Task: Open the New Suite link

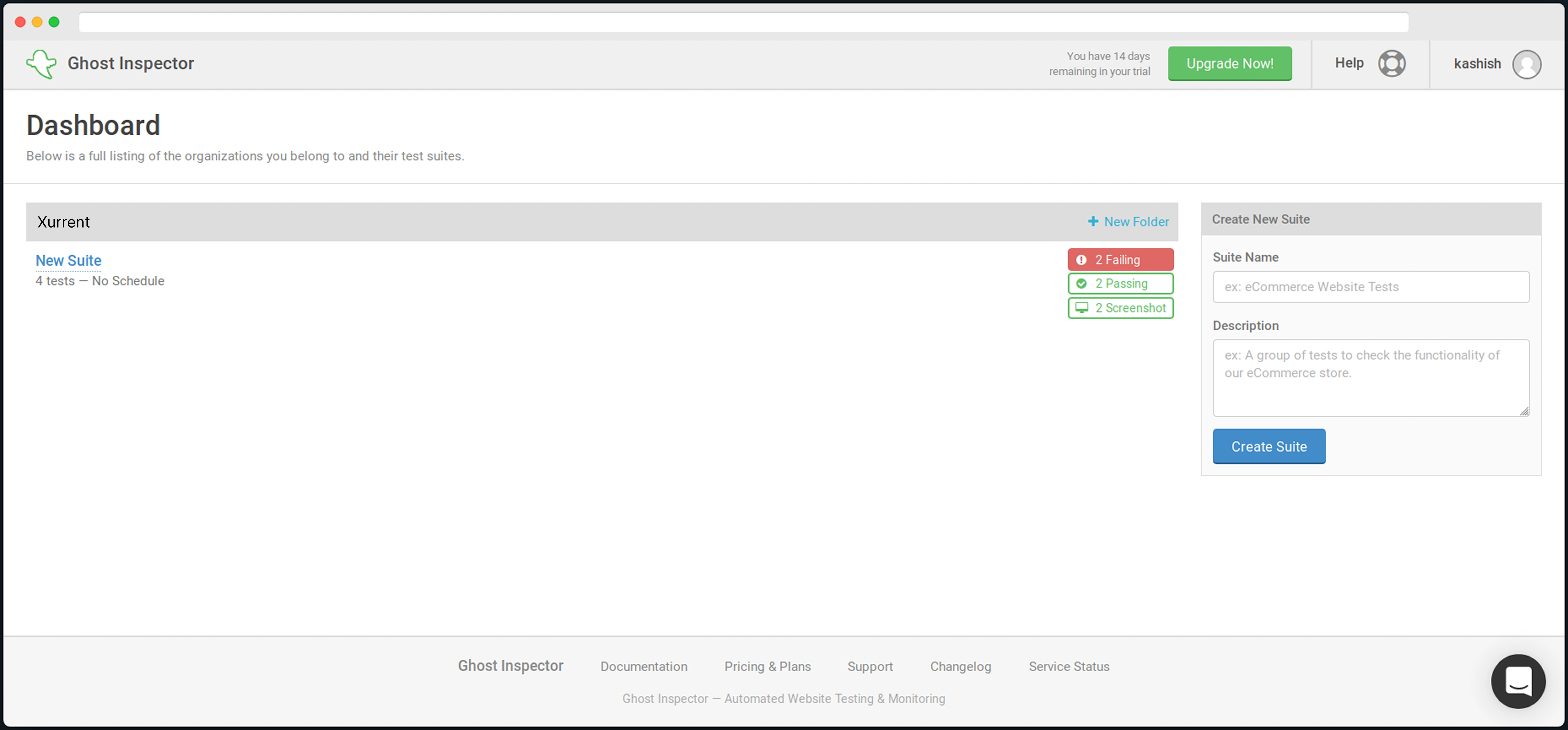Action: [68, 260]
